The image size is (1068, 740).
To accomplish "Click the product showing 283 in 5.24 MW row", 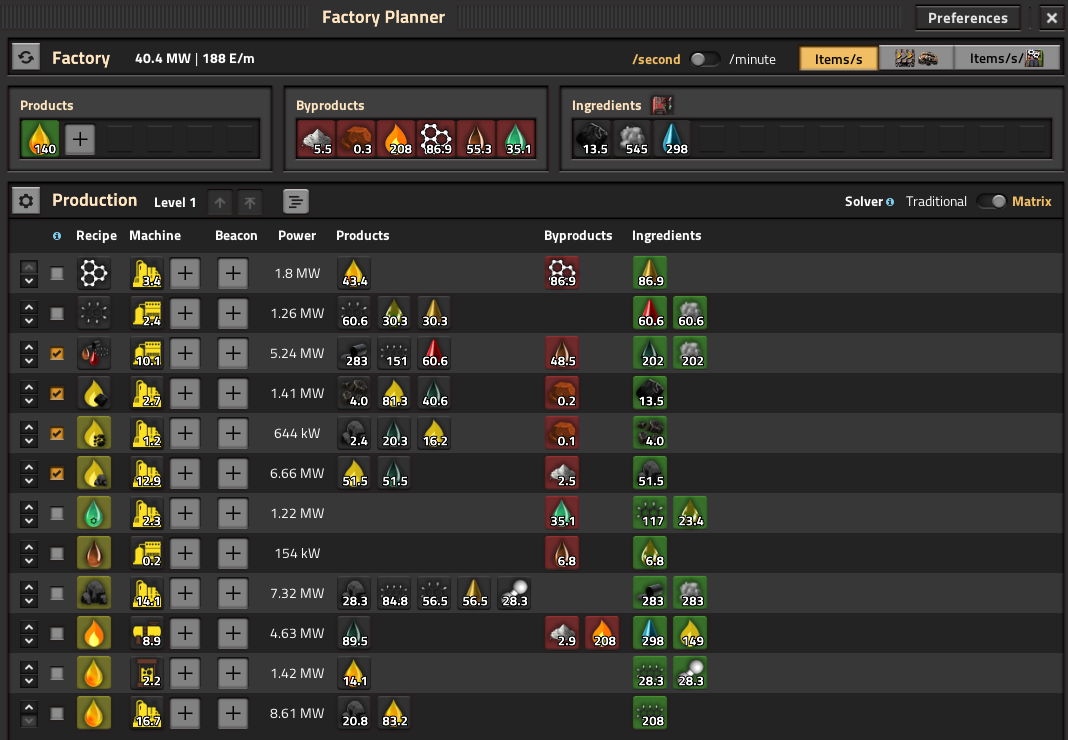I will [x=354, y=354].
